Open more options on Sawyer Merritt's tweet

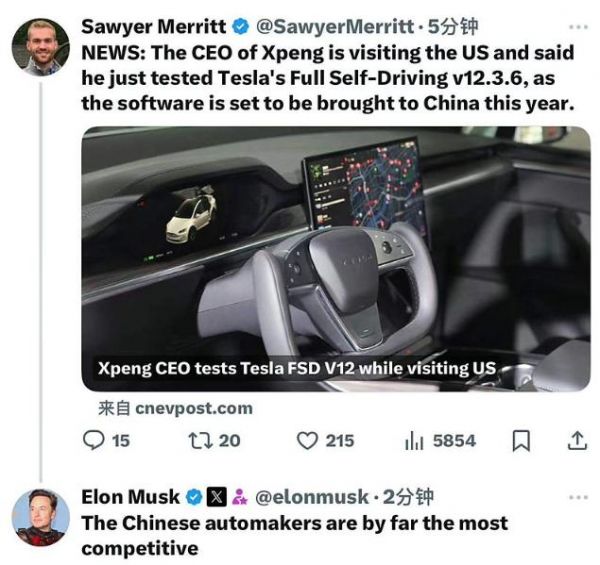(x=578, y=27)
